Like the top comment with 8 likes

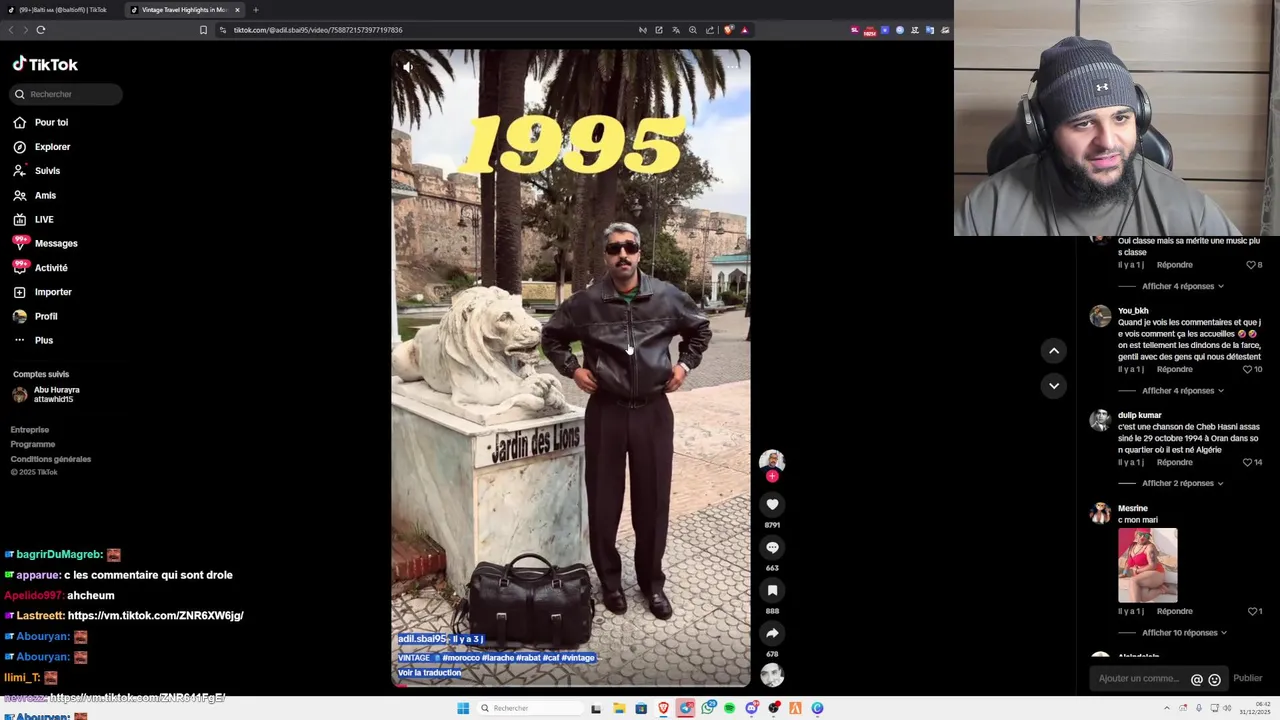tap(1250, 265)
